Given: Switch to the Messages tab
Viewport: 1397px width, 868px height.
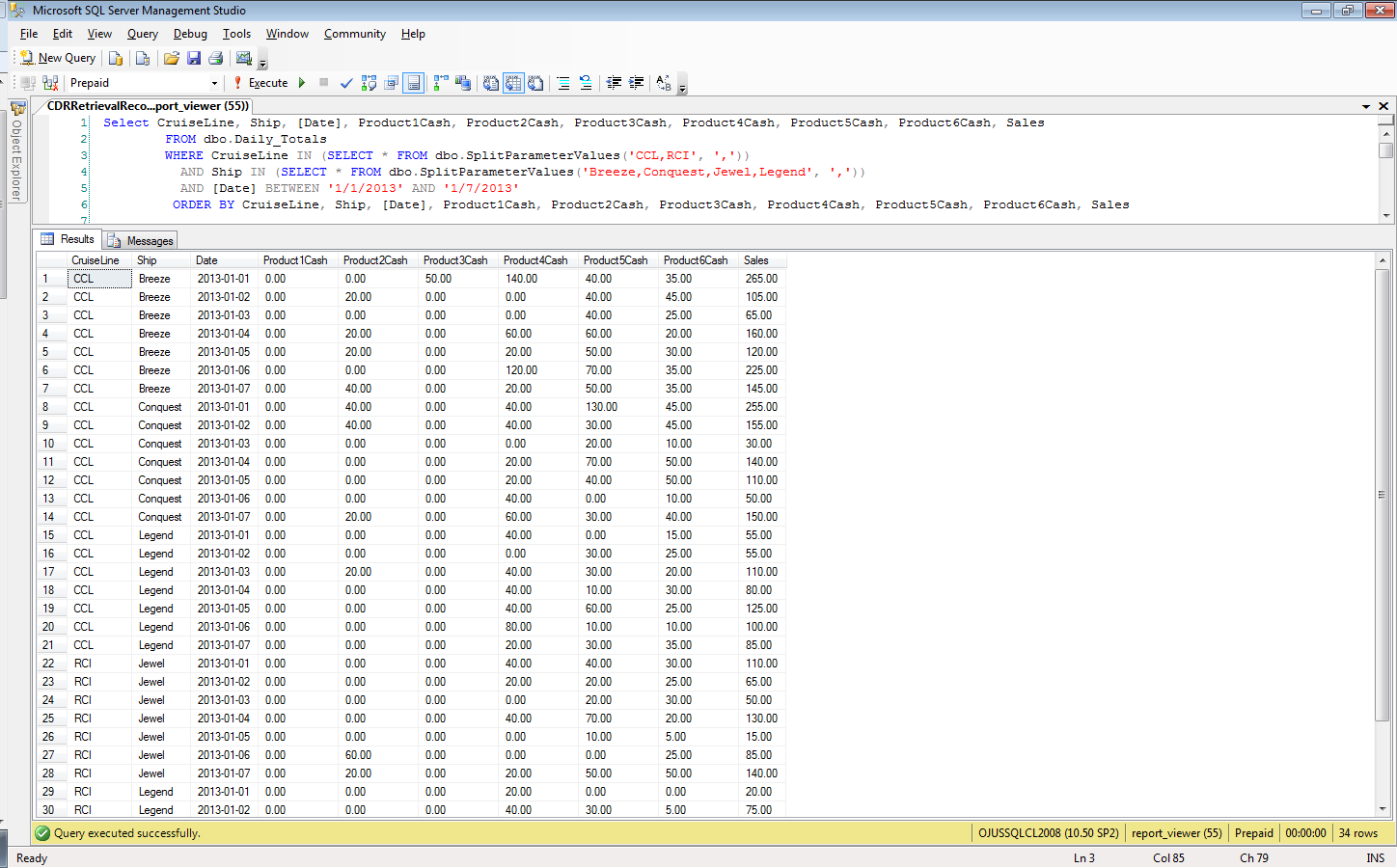Looking at the screenshot, I should click(x=141, y=240).
